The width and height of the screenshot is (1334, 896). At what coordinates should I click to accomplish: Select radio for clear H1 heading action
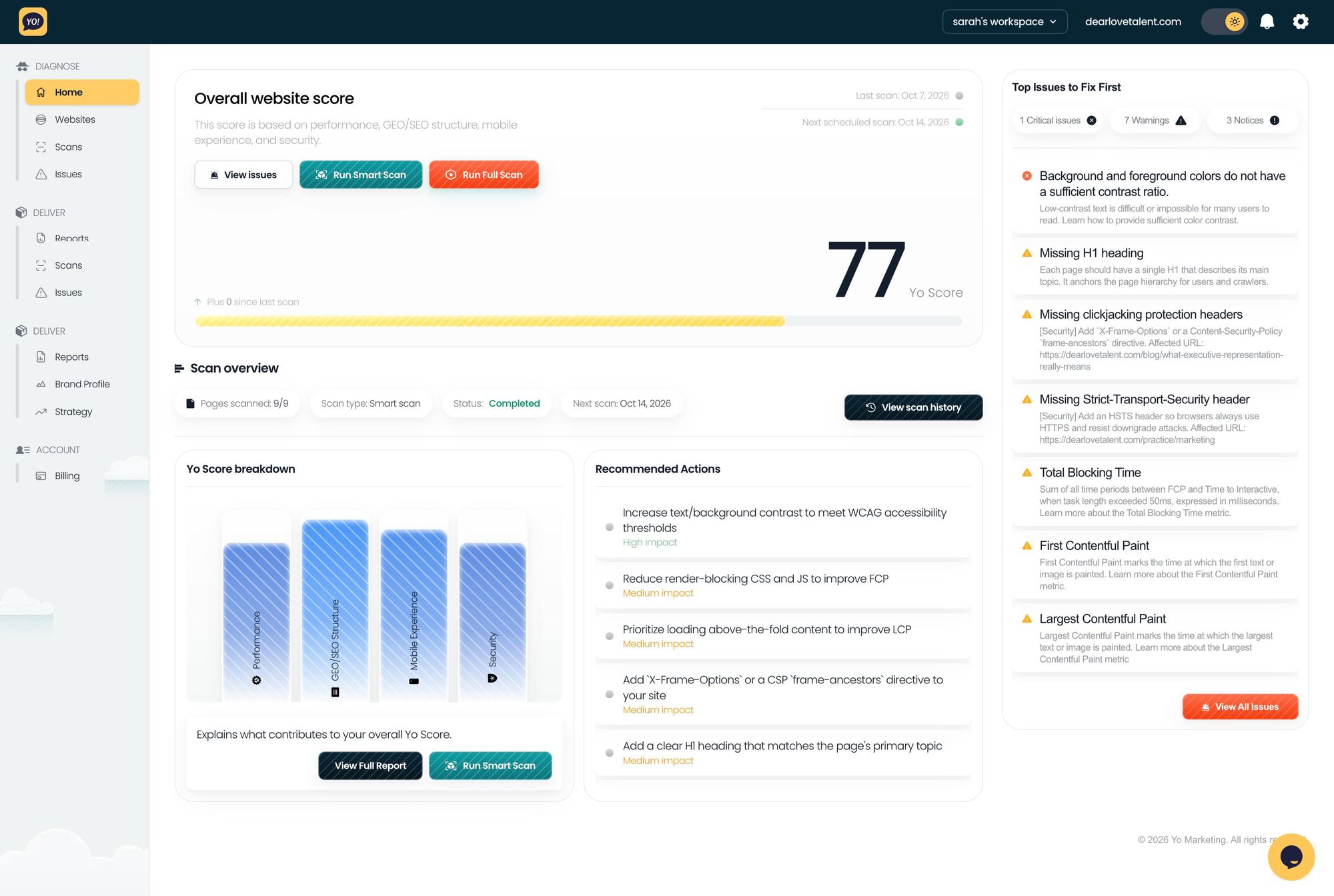[609, 753]
